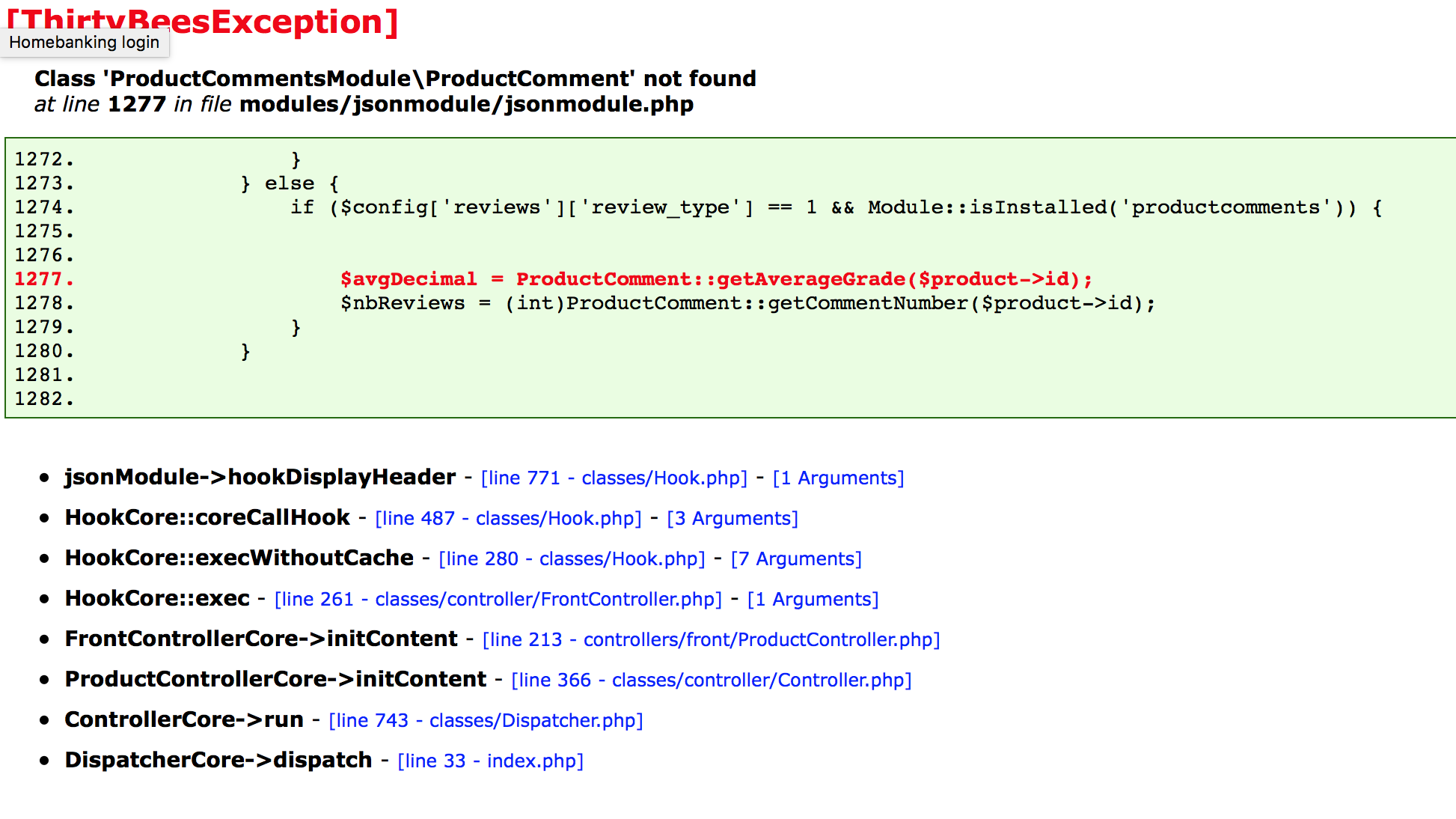This screenshot has height=819, width=1456.
Task: Open line 771 classes/Hook.php link
Action: tap(614, 478)
